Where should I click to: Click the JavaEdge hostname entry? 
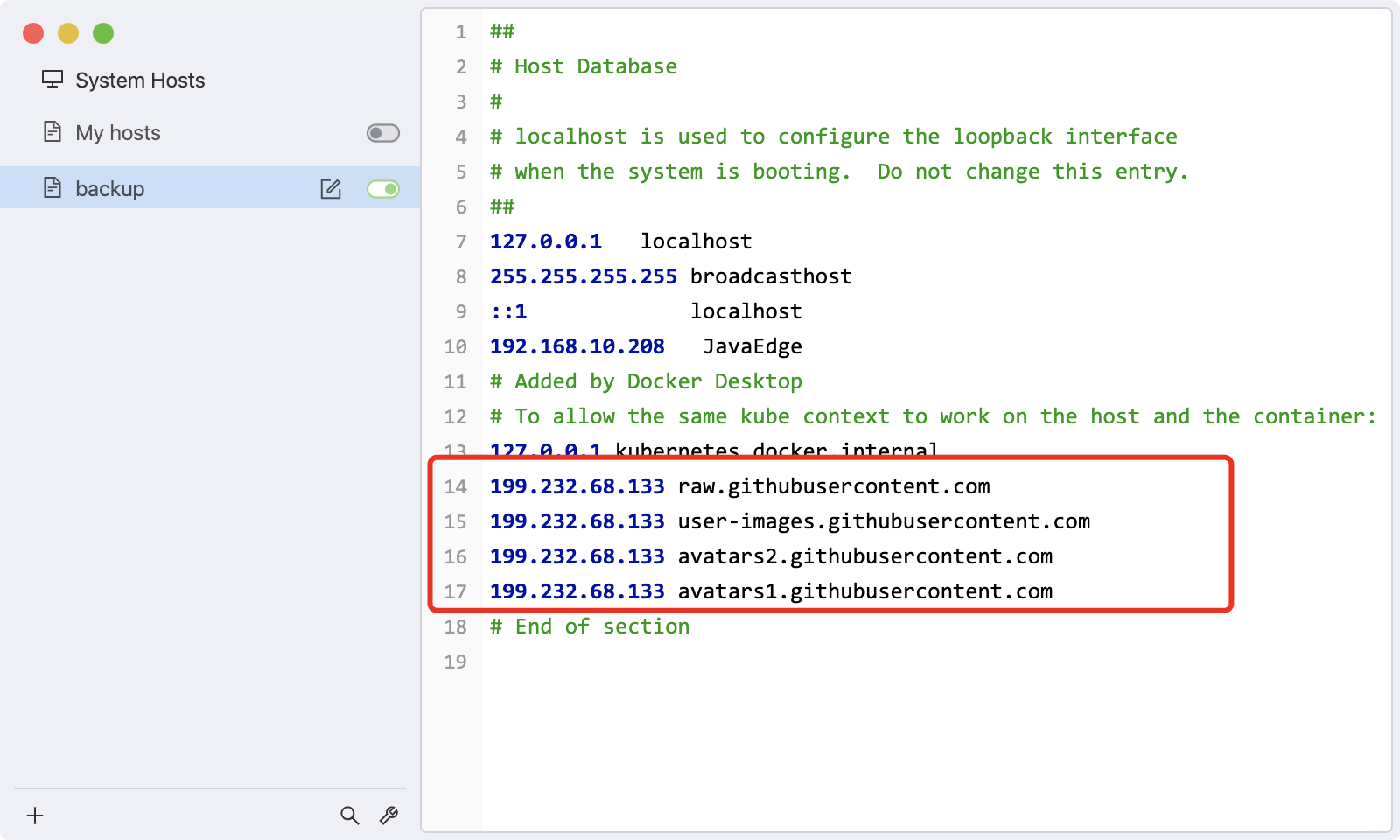click(753, 346)
